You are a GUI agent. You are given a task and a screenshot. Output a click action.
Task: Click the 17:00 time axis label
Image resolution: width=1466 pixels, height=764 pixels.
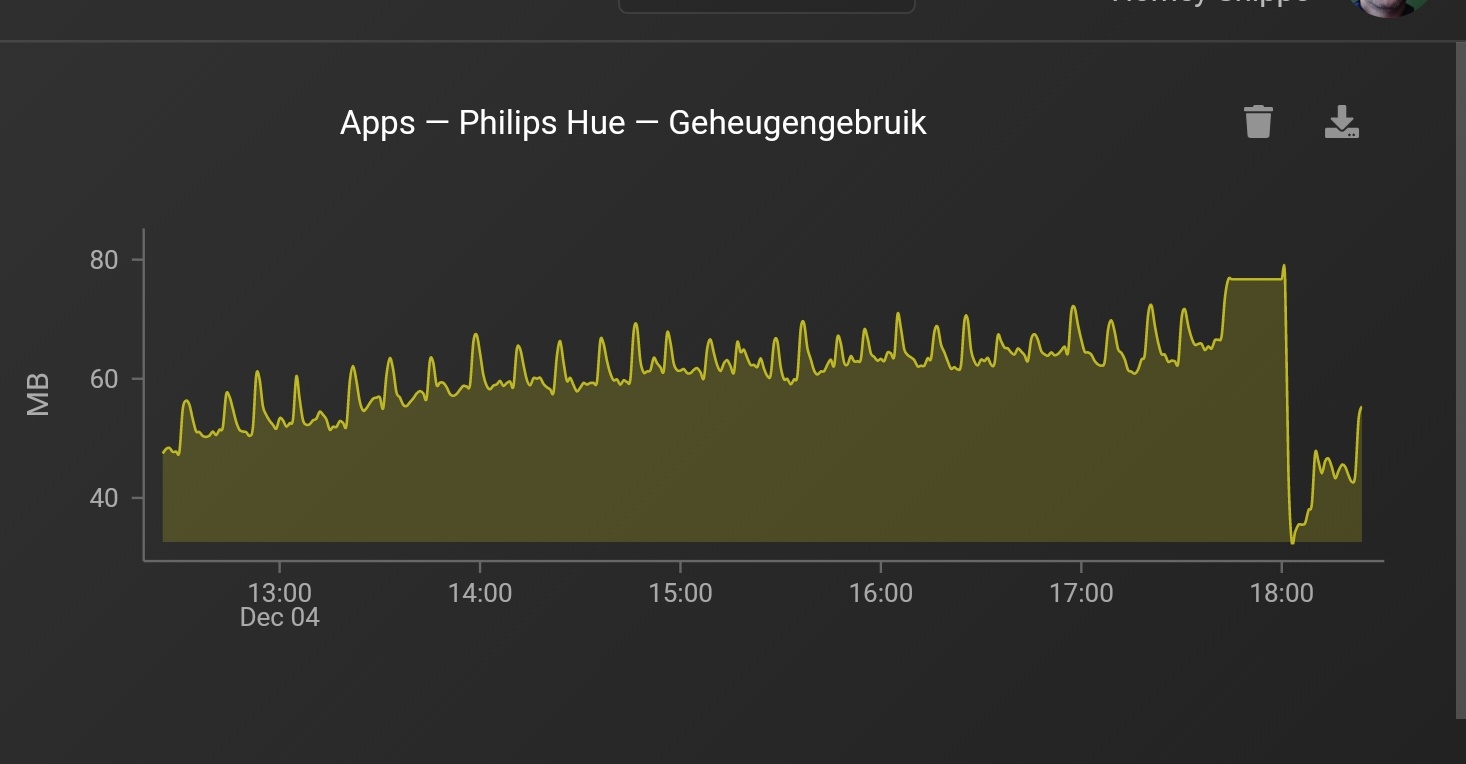1081,593
